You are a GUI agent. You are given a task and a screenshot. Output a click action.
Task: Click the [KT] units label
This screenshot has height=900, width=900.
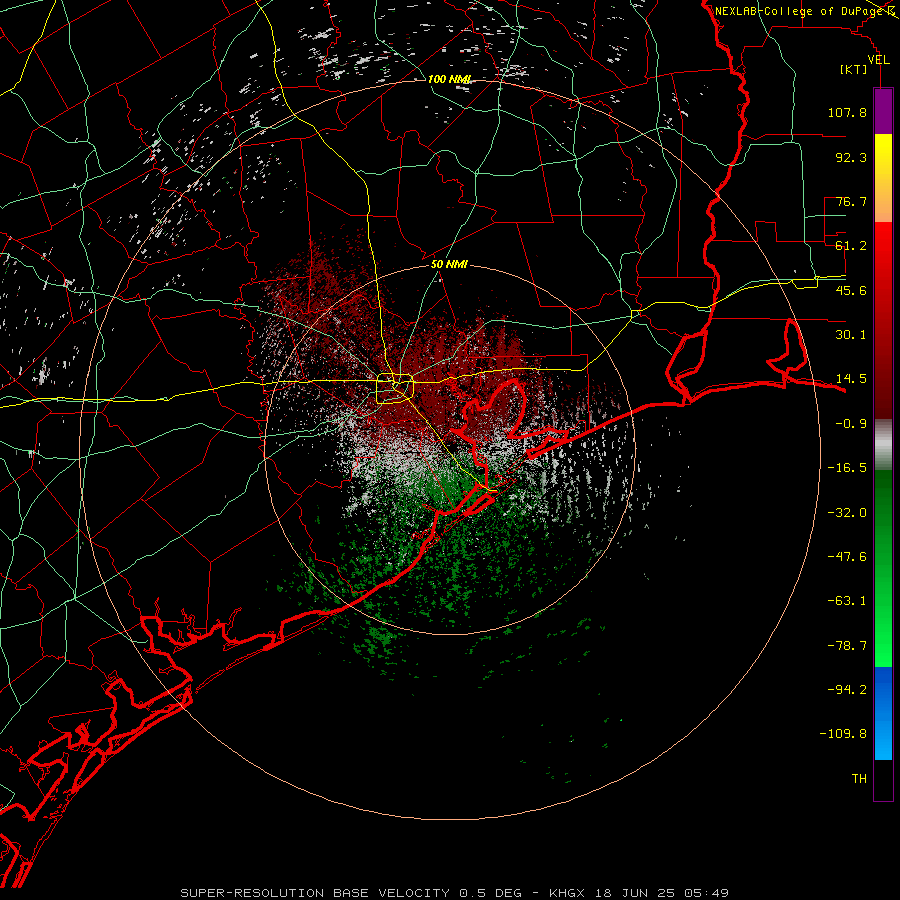854,70
